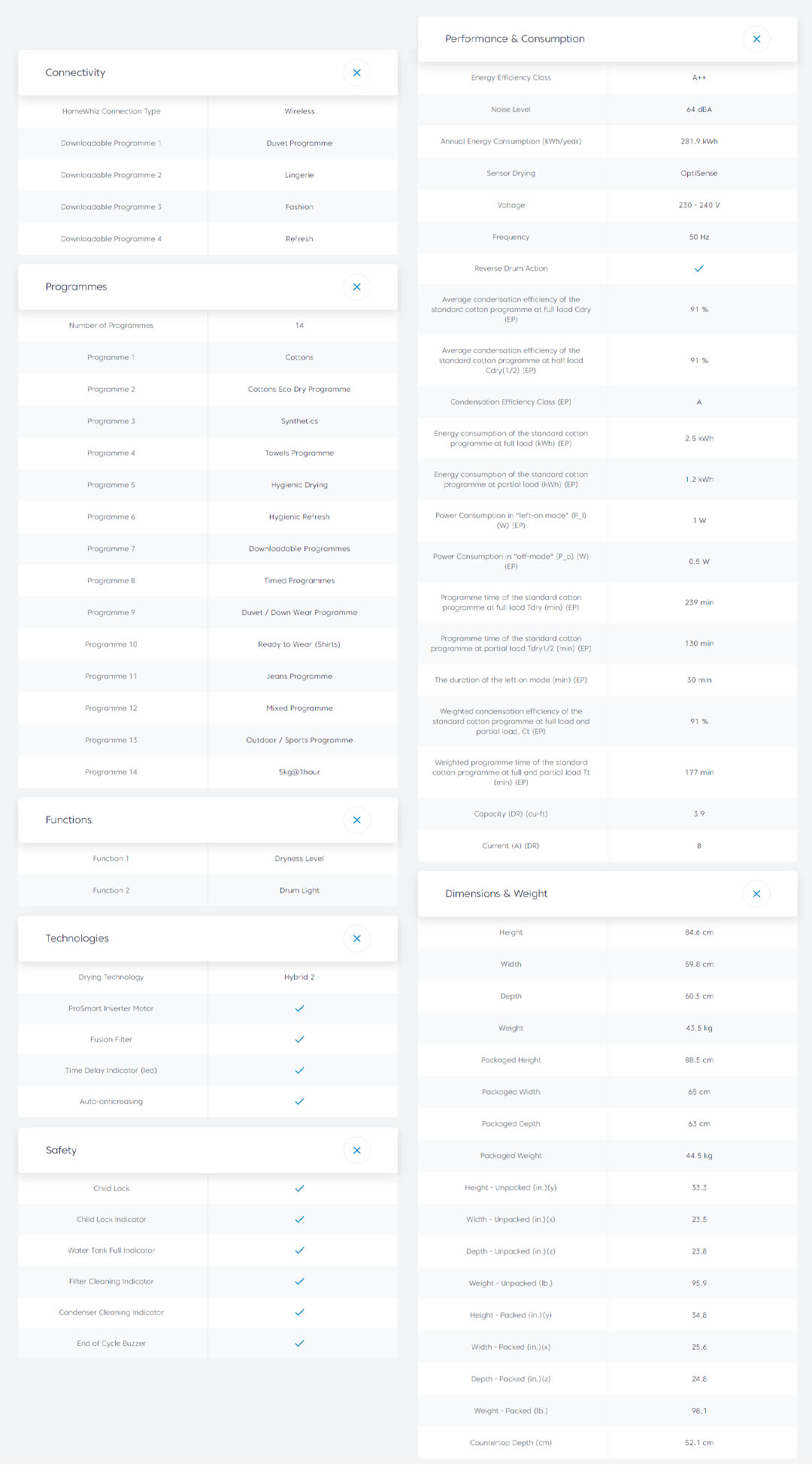This screenshot has width=812, height=1470.
Task: Collapse the Connectivity section with X icon
Action: [x=356, y=73]
